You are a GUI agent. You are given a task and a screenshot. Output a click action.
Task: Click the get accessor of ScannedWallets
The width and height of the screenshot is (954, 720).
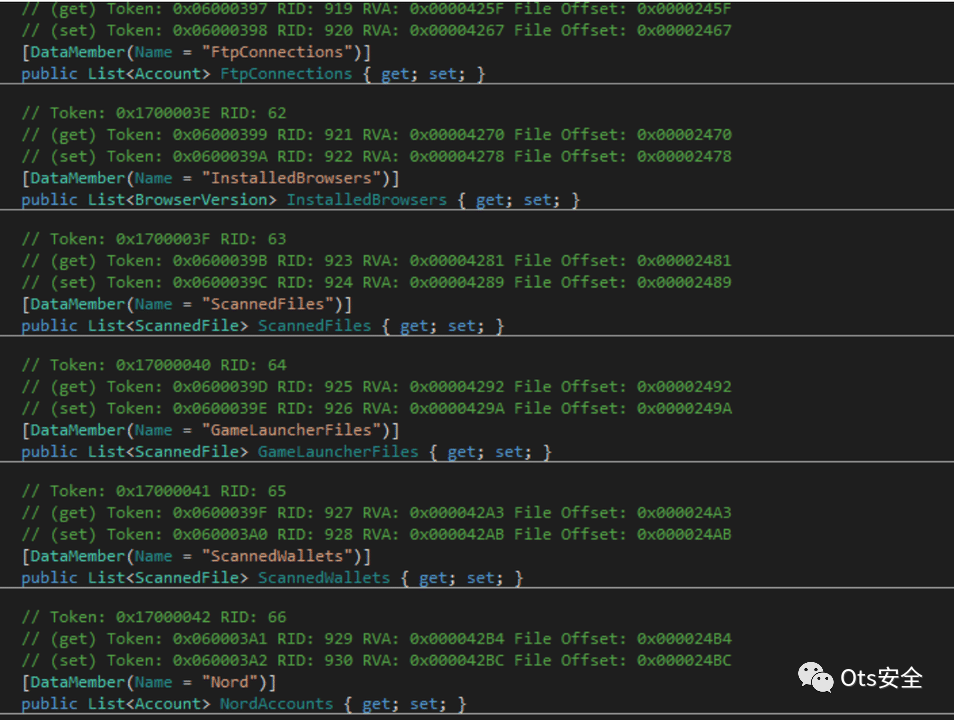point(433,578)
